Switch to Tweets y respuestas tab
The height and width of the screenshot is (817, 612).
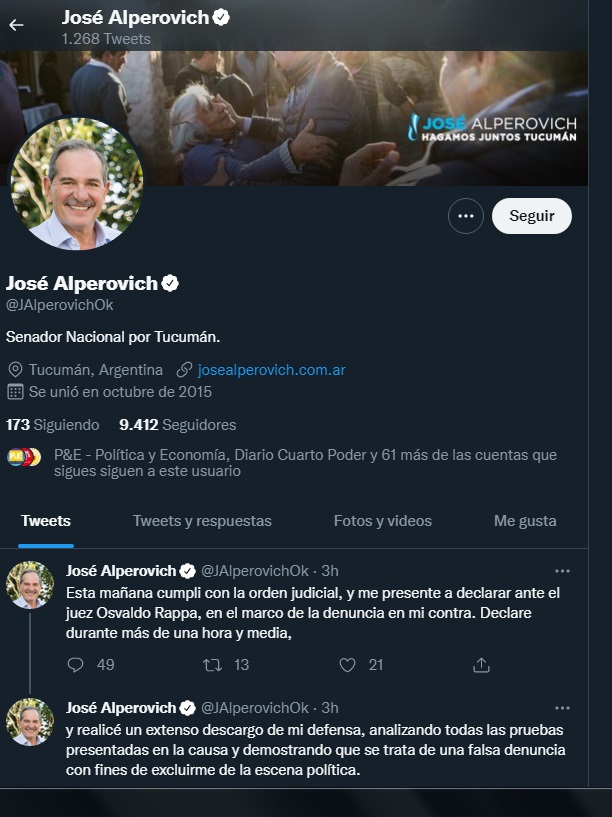coord(202,521)
